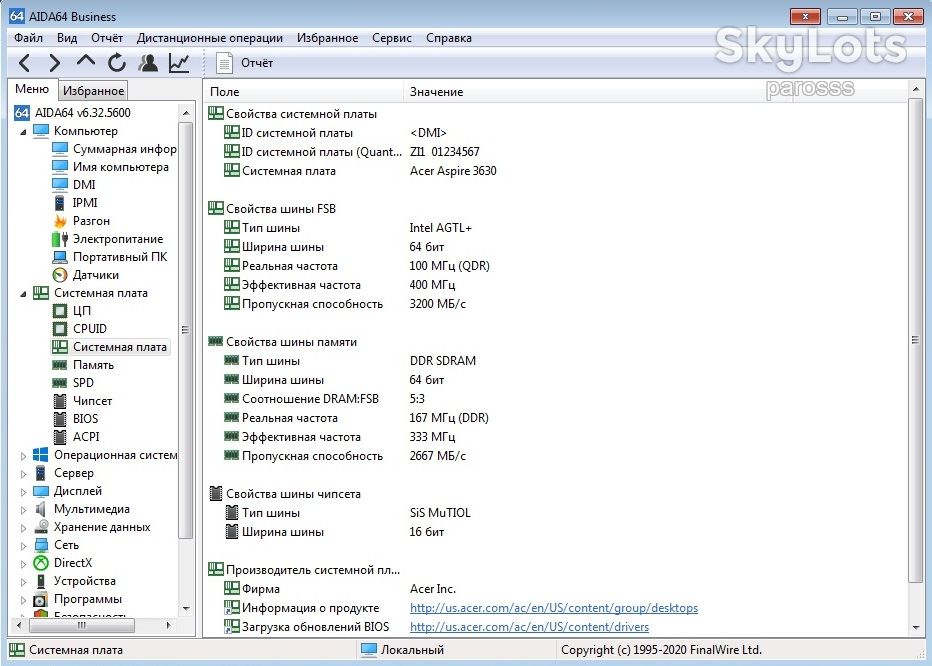
Task: Open the Датчики sensor gauge icon
Action: (59, 275)
